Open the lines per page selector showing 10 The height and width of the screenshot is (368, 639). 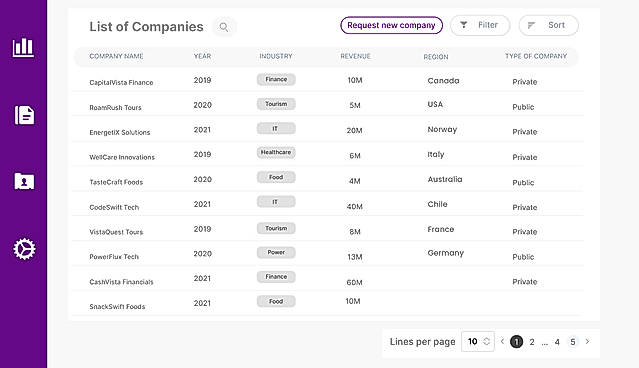(x=478, y=342)
